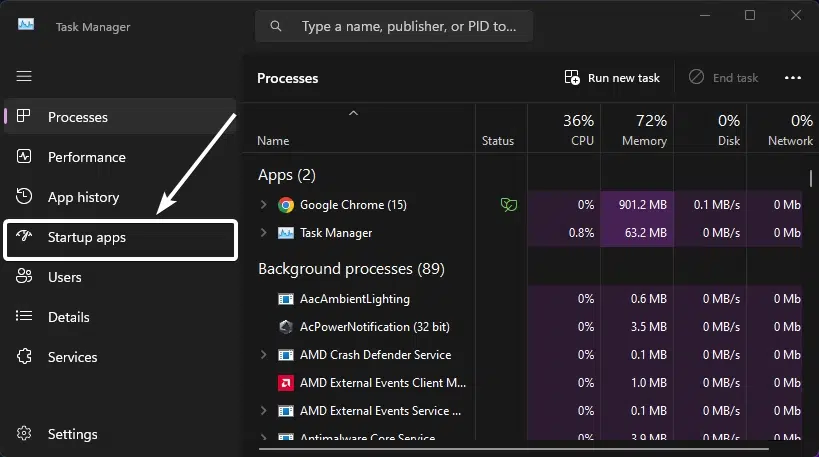Click the 0.8% CPU cell
Screen dimensions: 819x457
tap(564, 233)
